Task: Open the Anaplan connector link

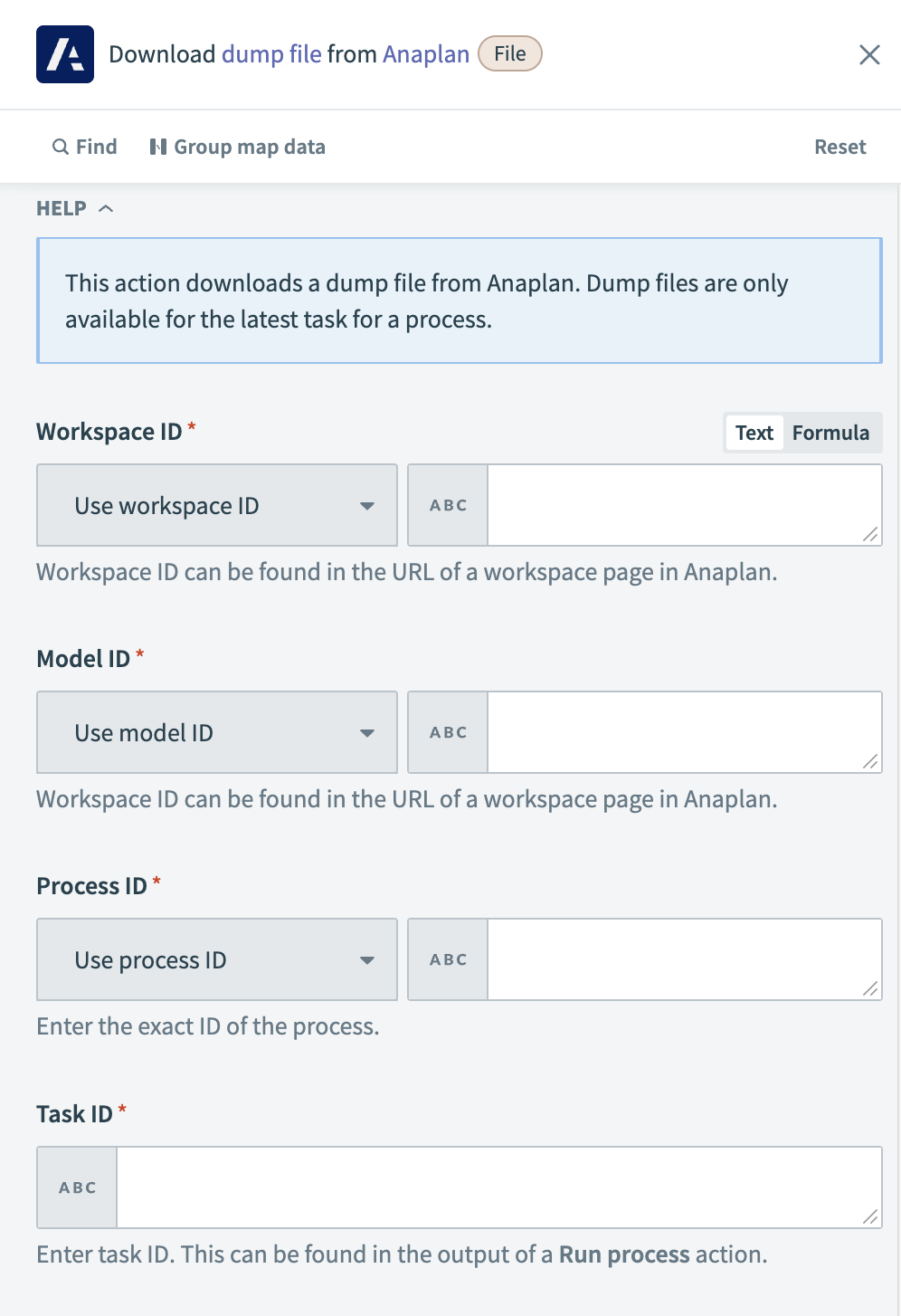Action: click(425, 53)
